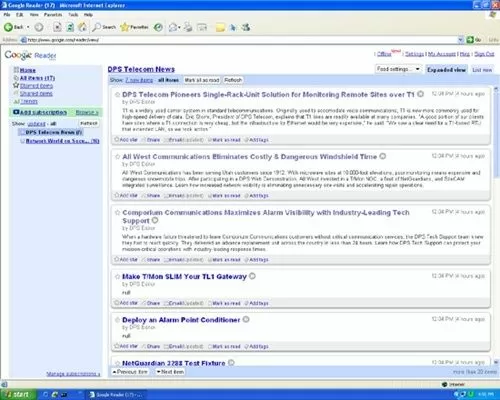
Task: Toggle Mark as read on All West article
Action: [x=224, y=196]
